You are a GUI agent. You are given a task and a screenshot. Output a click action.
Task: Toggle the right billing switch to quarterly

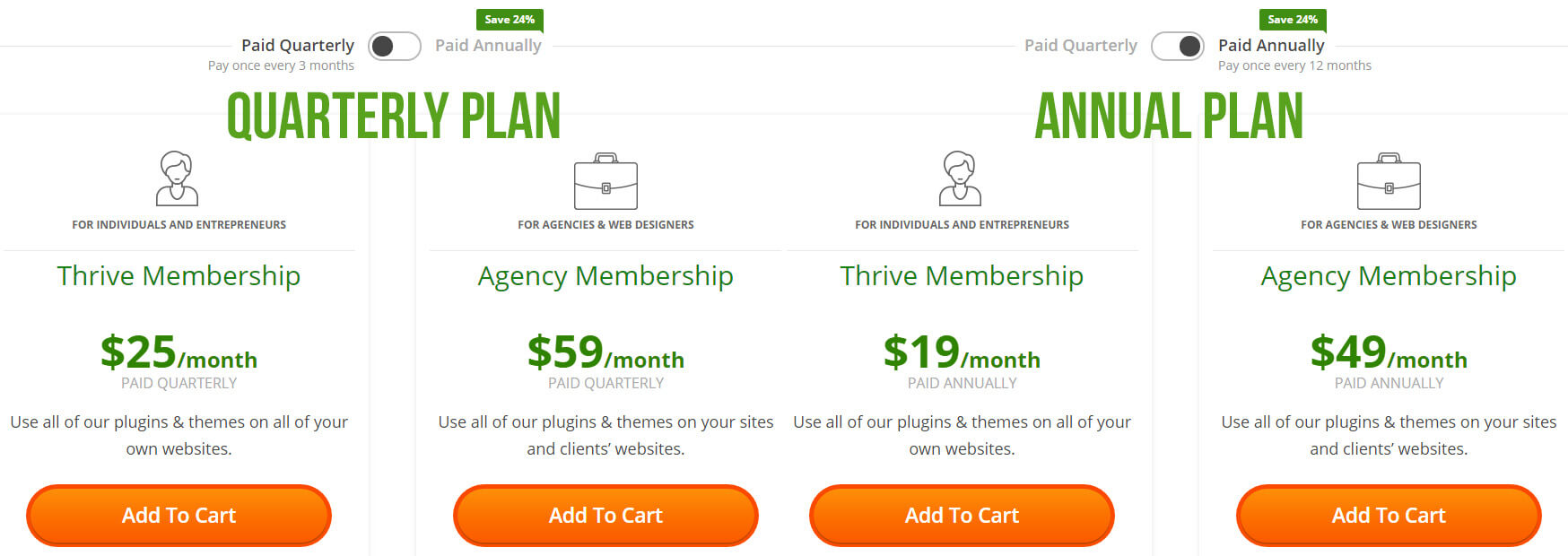[x=1178, y=46]
